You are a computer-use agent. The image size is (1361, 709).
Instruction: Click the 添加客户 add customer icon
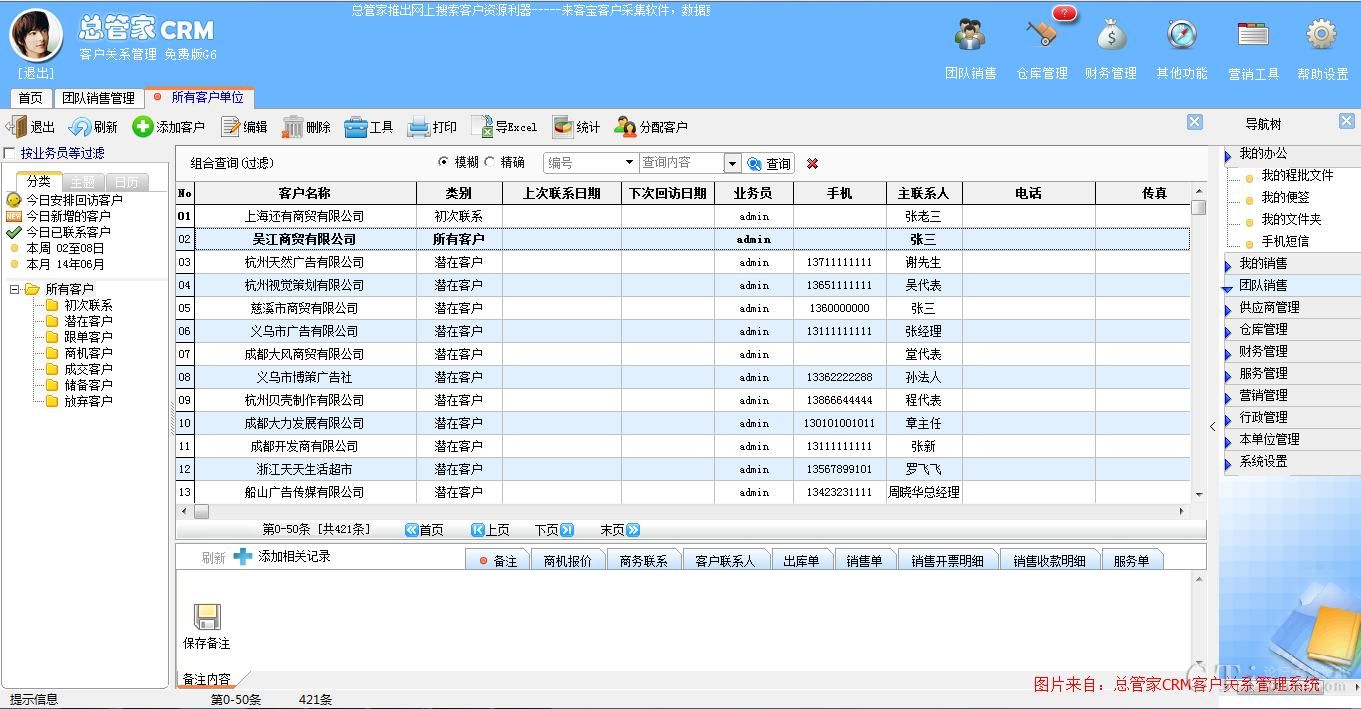[143, 127]
